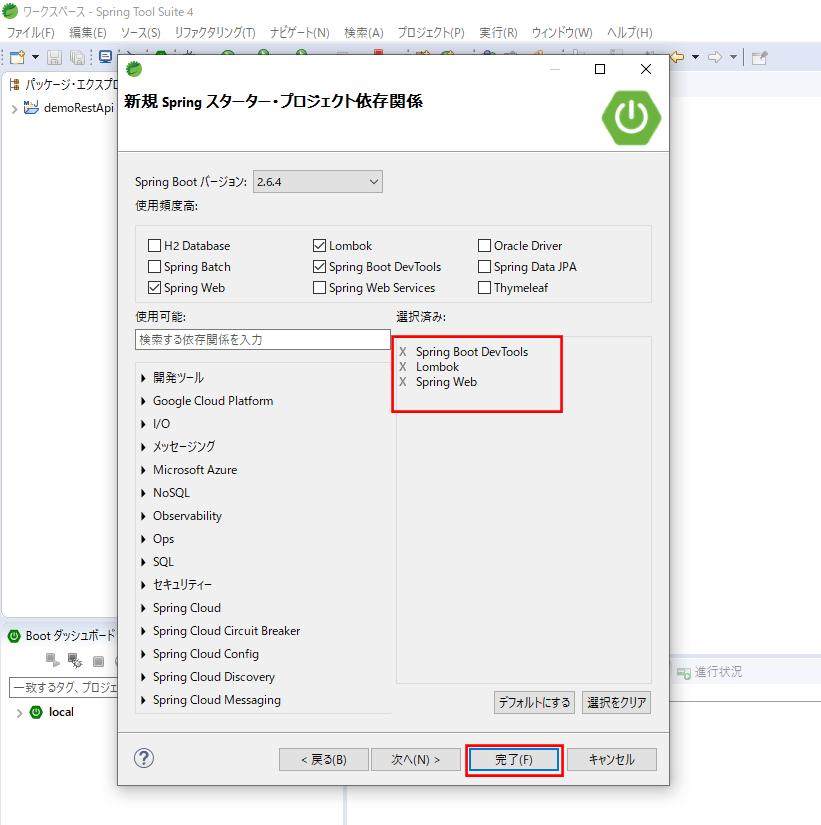Click the start/restart icon in Boot Dashboard
The width and height of the screenshot is (821, 825).
[x=53, y=660]
